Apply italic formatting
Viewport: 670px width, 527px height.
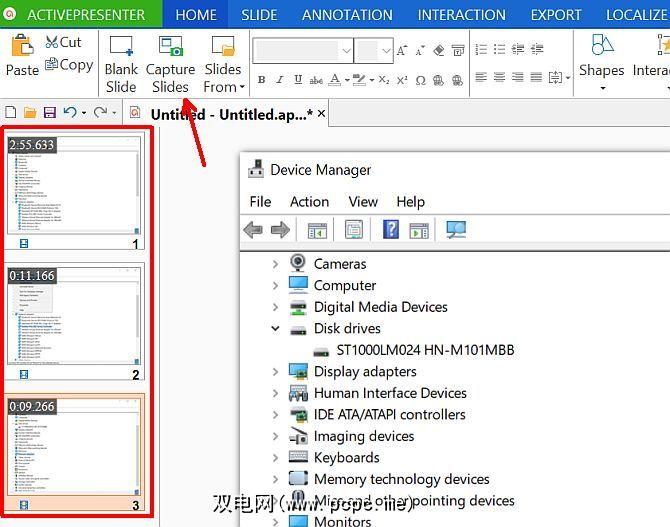[x=280, y=79]
